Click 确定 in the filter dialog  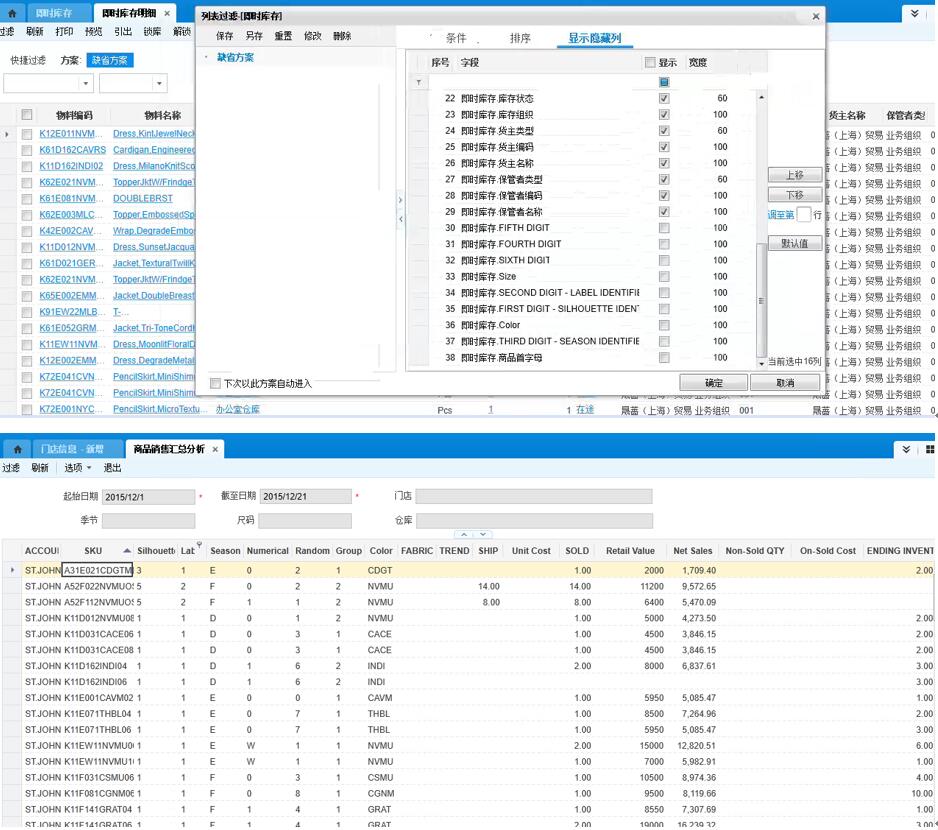[x=714, y=383]
